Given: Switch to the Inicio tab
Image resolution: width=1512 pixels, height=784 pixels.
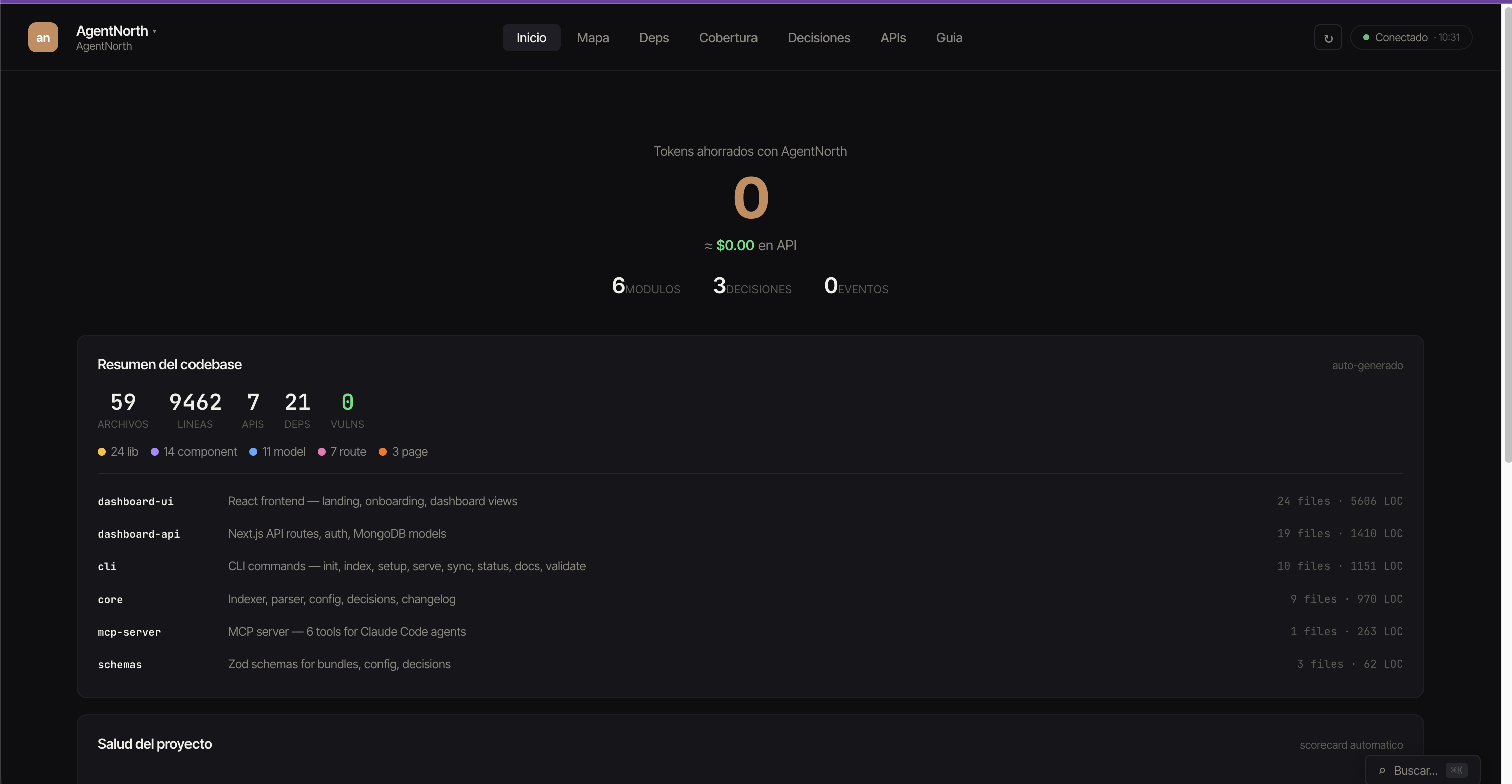Looking at the screenshot, I should pyautogui.click(x=531, y=38).
